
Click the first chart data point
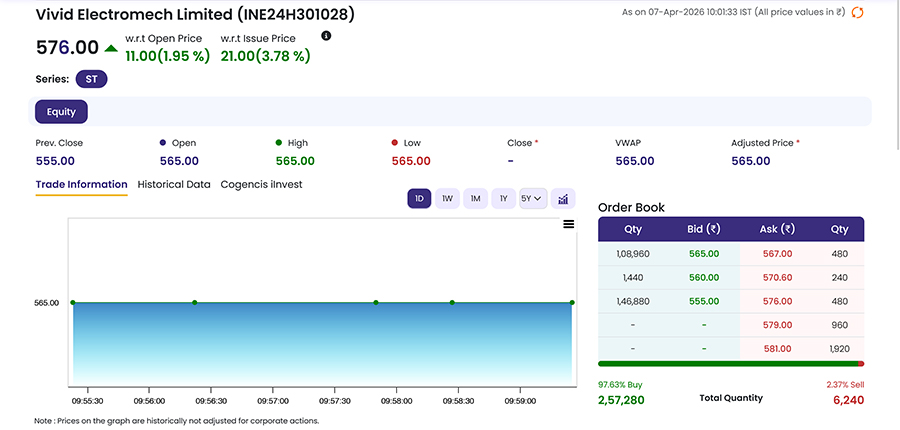pos(73,303)
